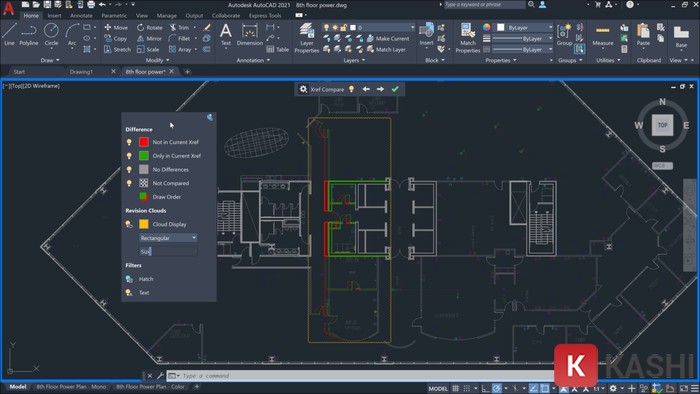
Task: Insert a Table
Action: (x=278, y=50)
